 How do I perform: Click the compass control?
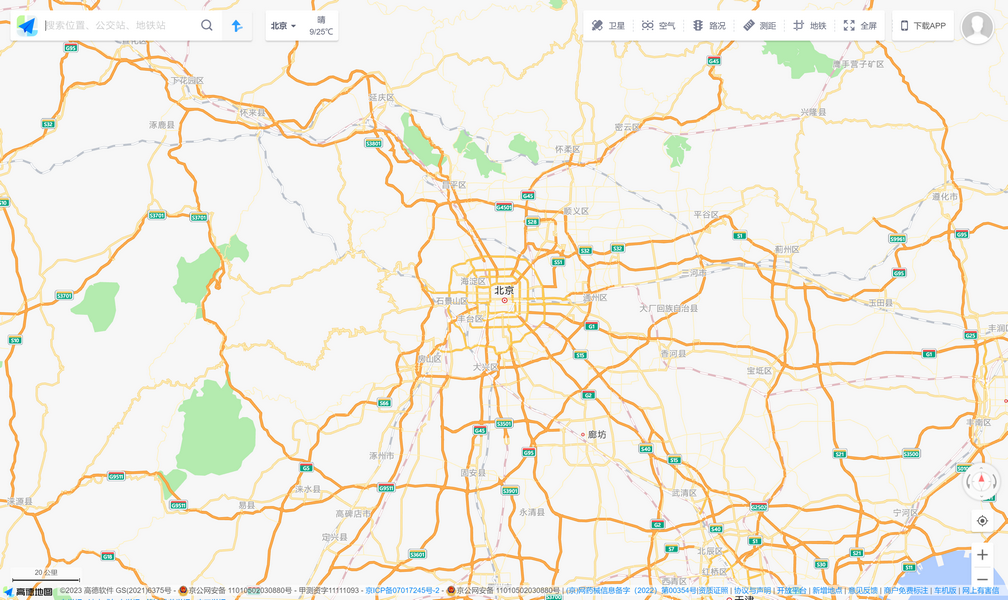click(981, 483)
